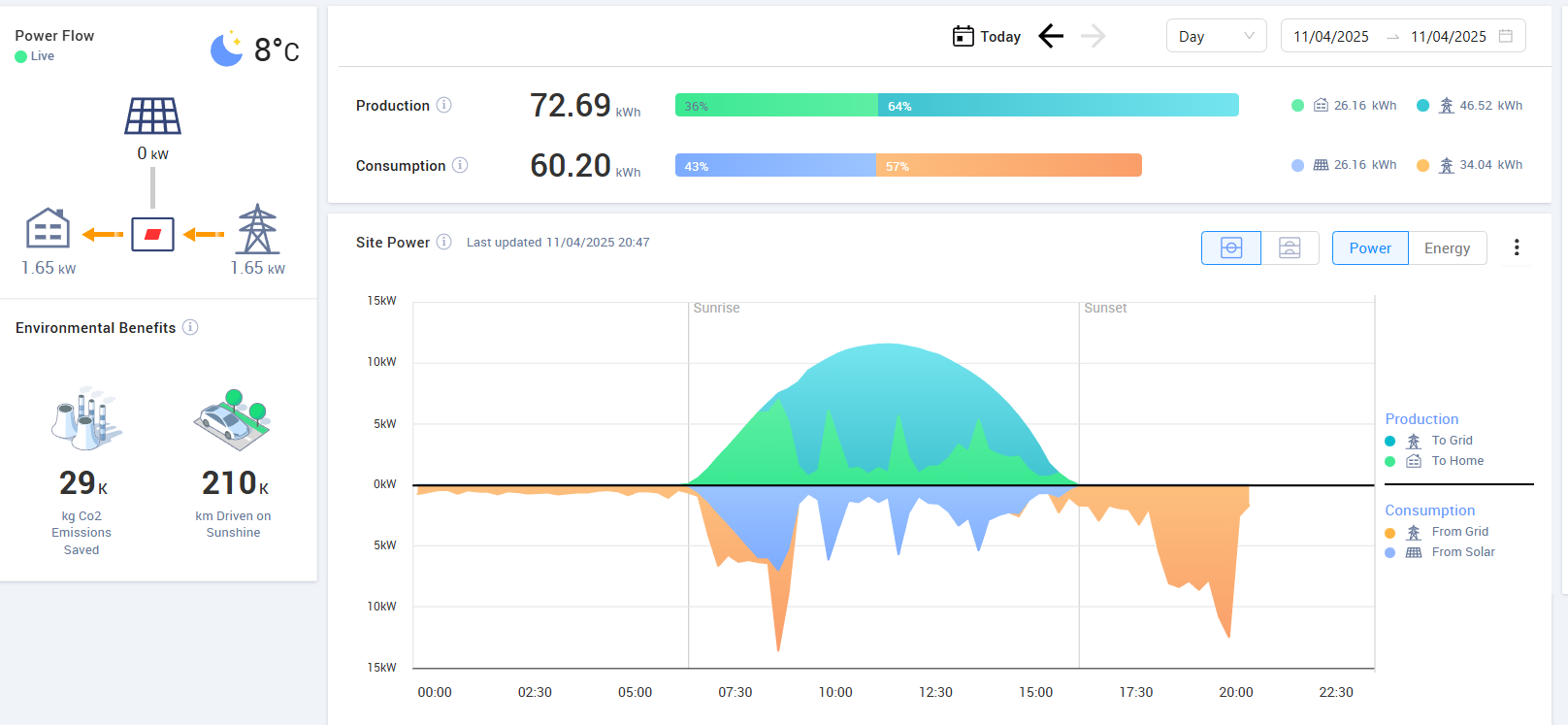Click the house icon in Power Flow
The height and width of the screenshot is (725, 1568).
(x=48, y=229)
